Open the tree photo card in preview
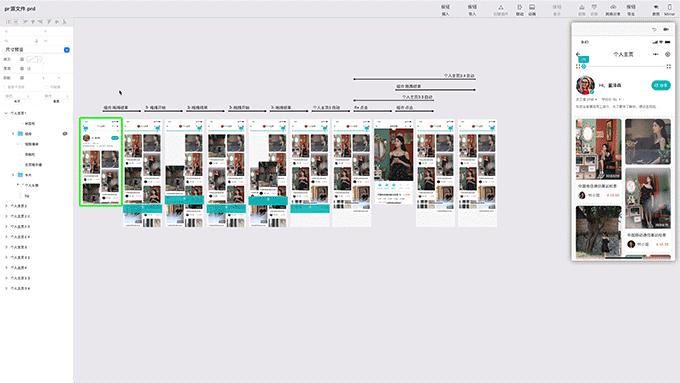 click(598, 232)
